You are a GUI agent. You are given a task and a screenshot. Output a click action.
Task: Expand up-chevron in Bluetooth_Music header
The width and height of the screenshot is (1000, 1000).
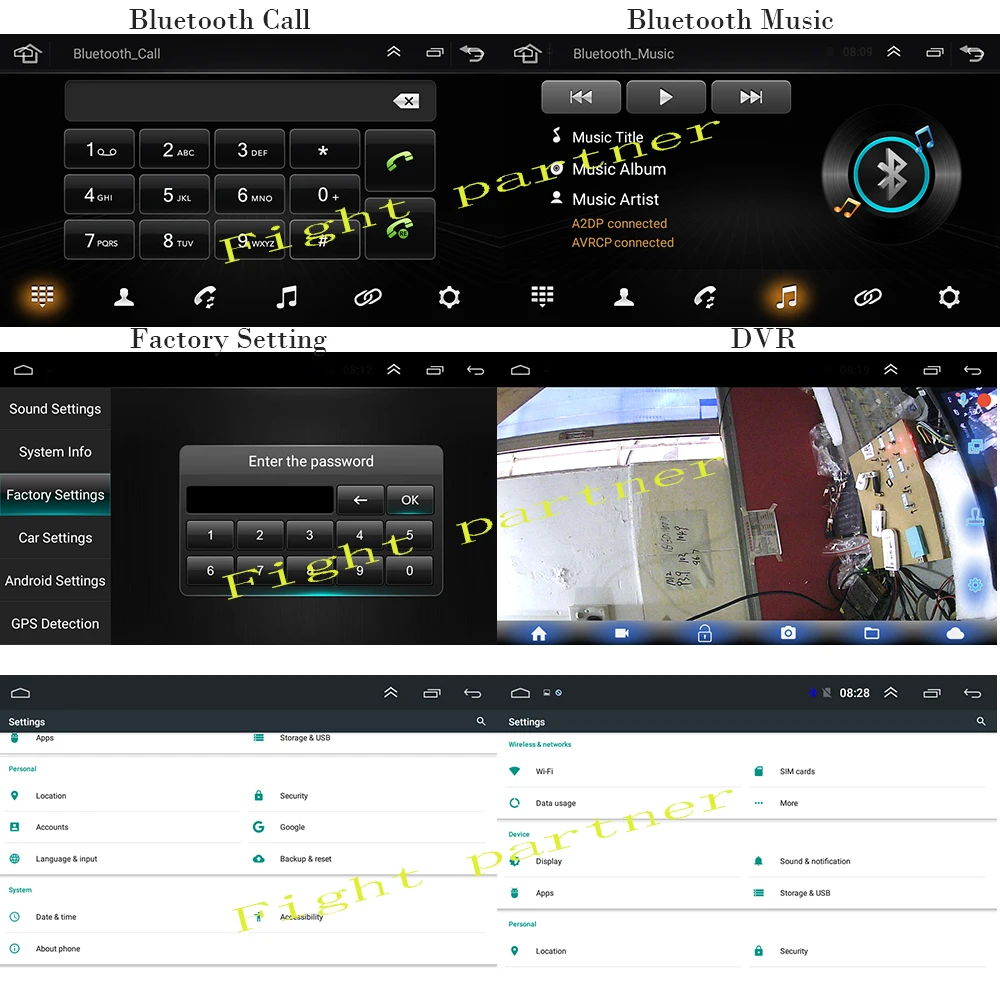point(893,52)
